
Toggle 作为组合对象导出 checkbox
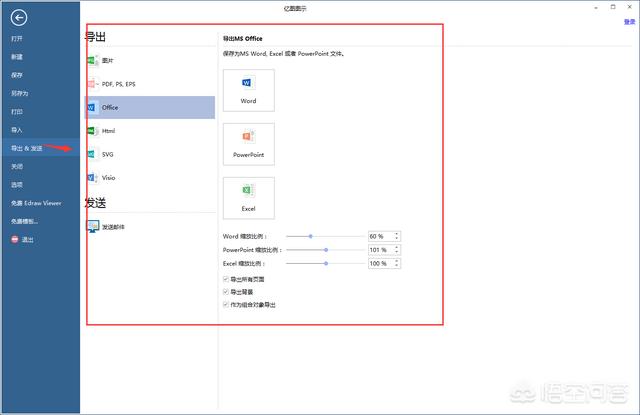click(226, 304)
